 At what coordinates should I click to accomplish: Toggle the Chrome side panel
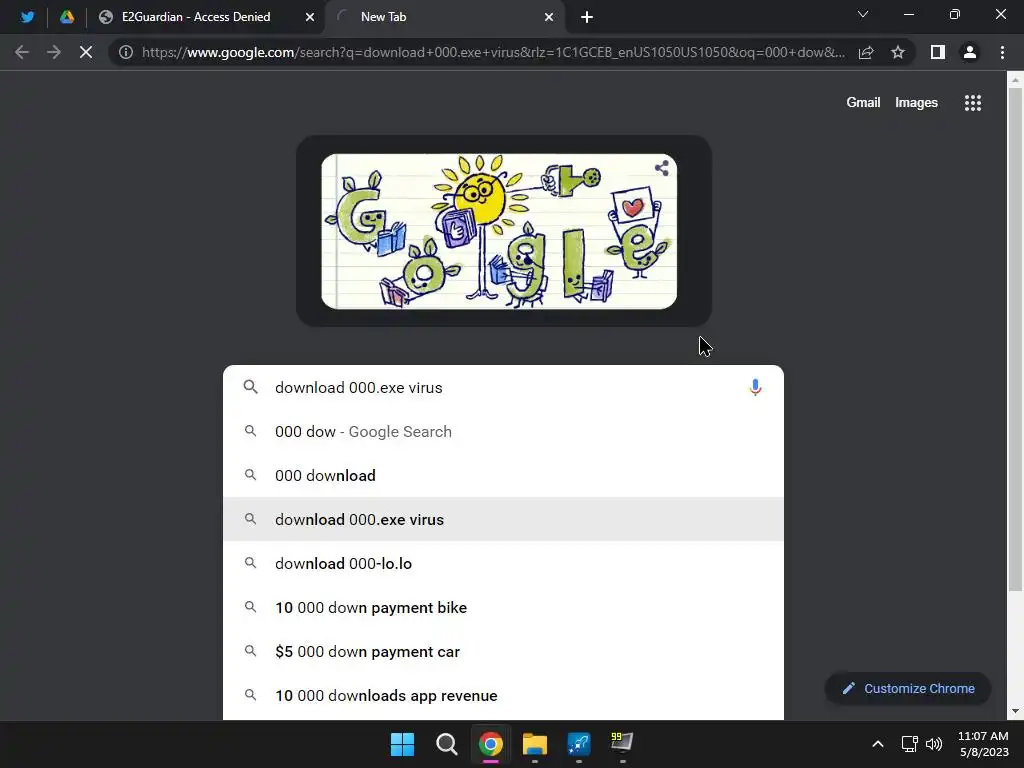[938, 52]
